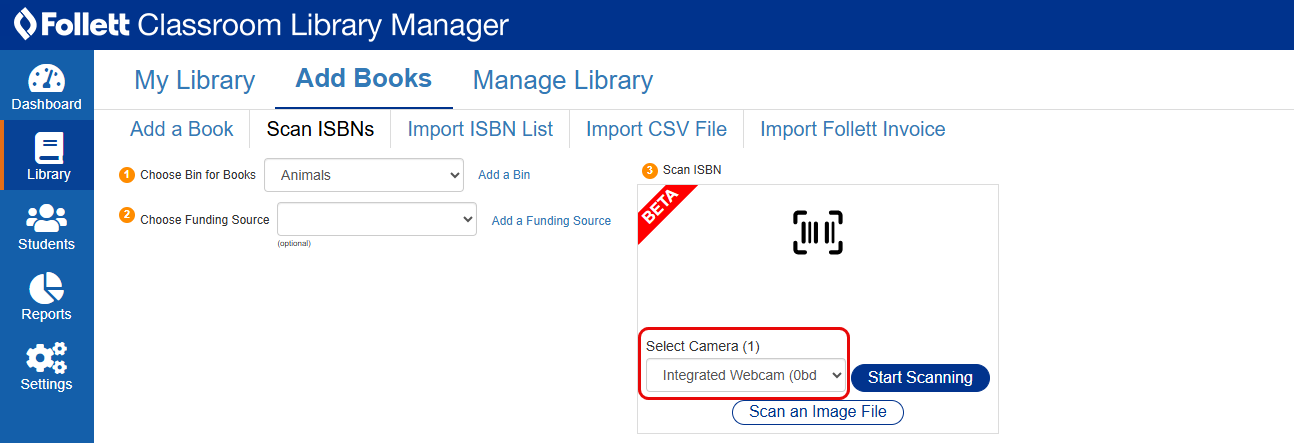Click the Scan an Image File button
1294x443 pixels.
pyautogui.click(x=817, y=411)
